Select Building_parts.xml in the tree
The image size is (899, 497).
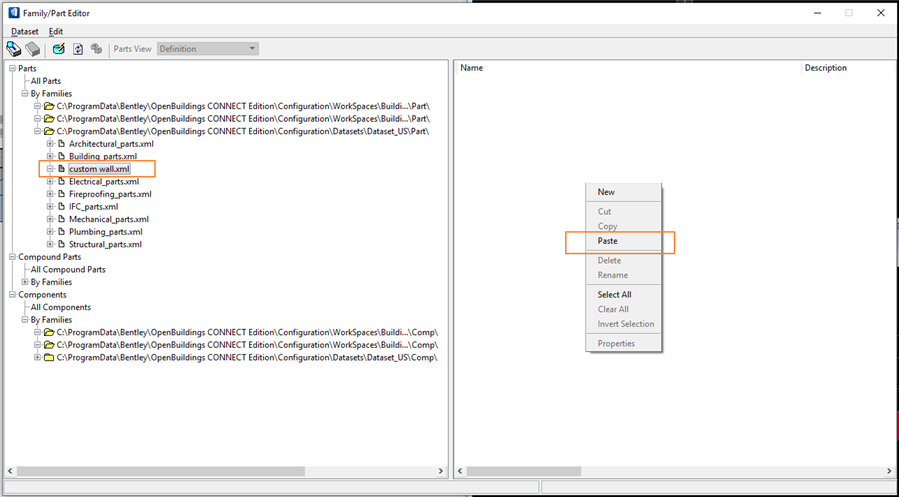[x=103, y=156]
